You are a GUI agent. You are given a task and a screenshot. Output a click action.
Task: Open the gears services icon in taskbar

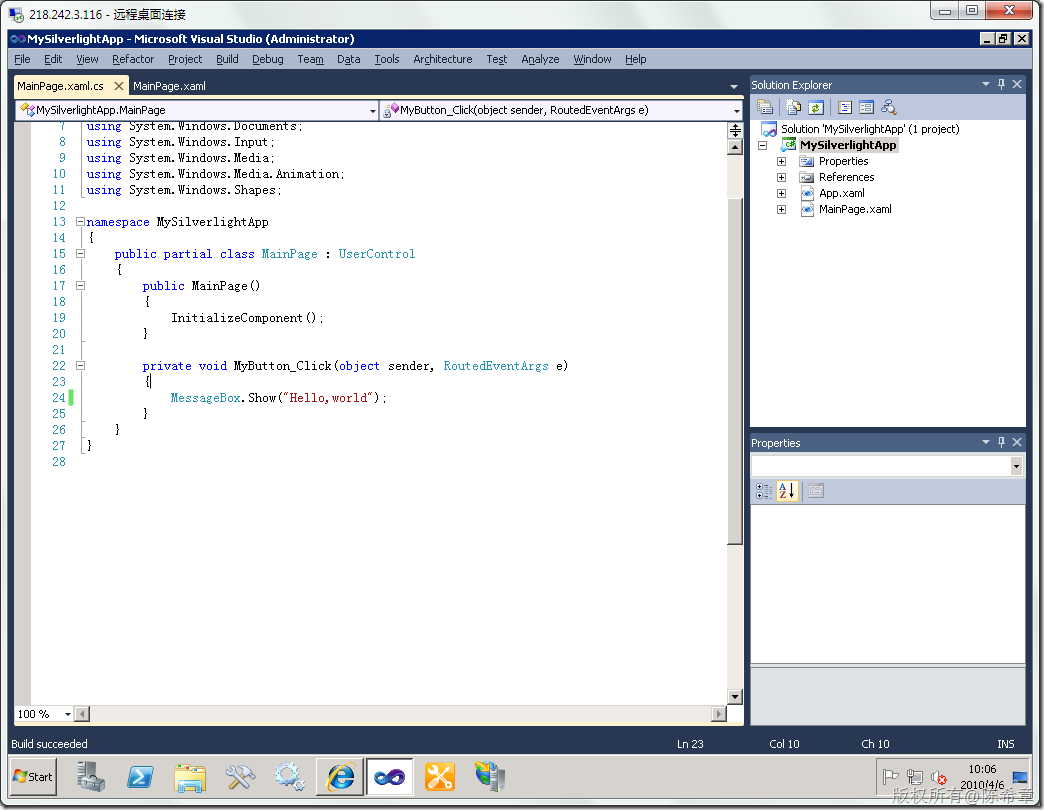point(290,777)
